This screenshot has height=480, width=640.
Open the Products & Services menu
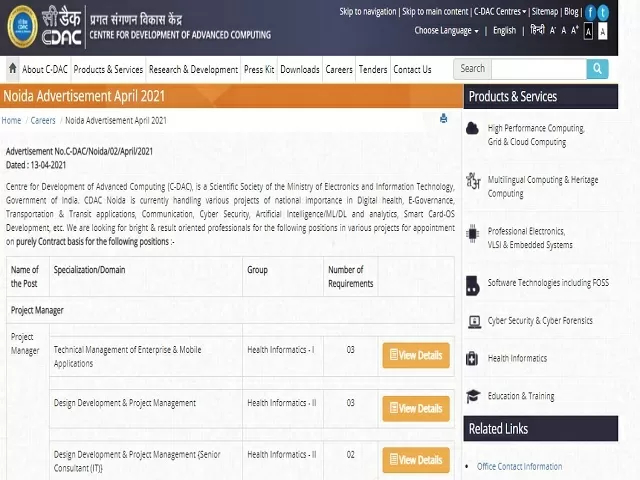[x=108, y=69]
